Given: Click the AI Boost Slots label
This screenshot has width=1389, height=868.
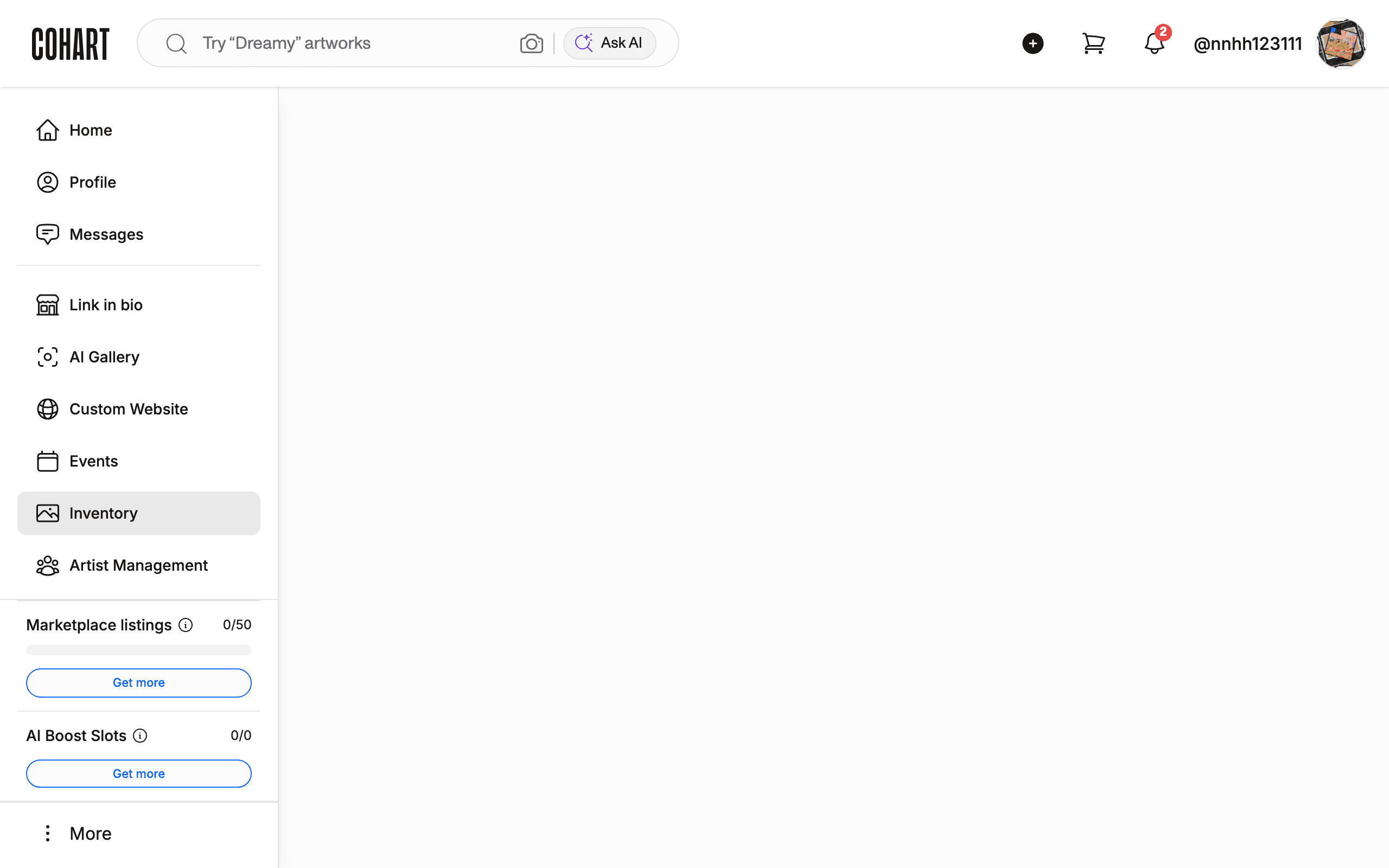Looking at the screenshot, I should click(x=77, y=736).
